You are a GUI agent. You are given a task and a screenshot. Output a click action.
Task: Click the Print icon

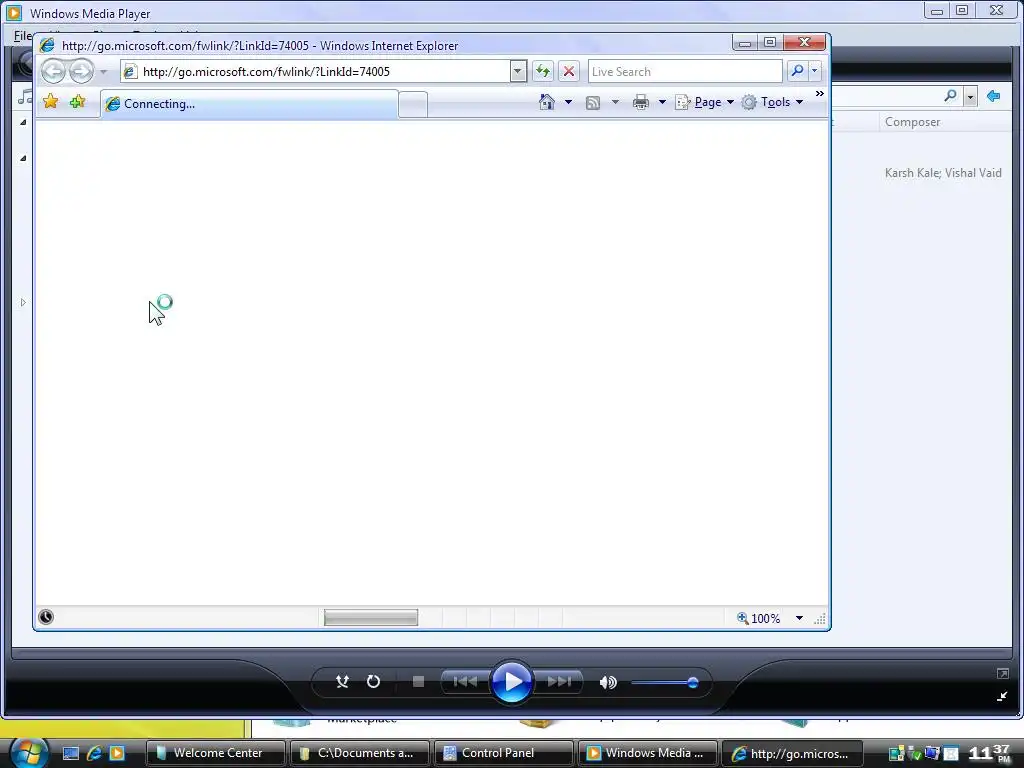coord(641,102)
